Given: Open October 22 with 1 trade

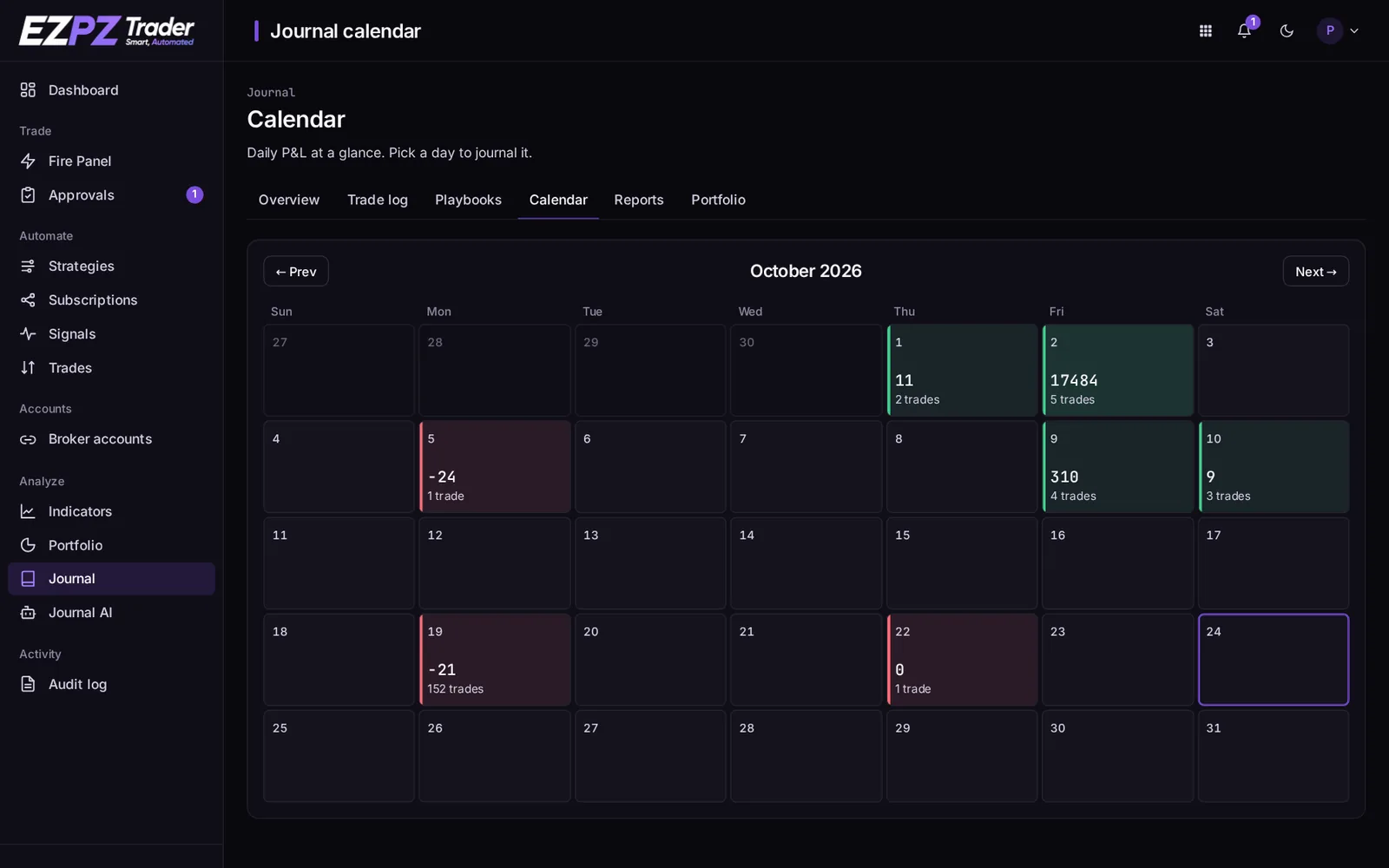Looking at the screenshot, I should [962, 660].
